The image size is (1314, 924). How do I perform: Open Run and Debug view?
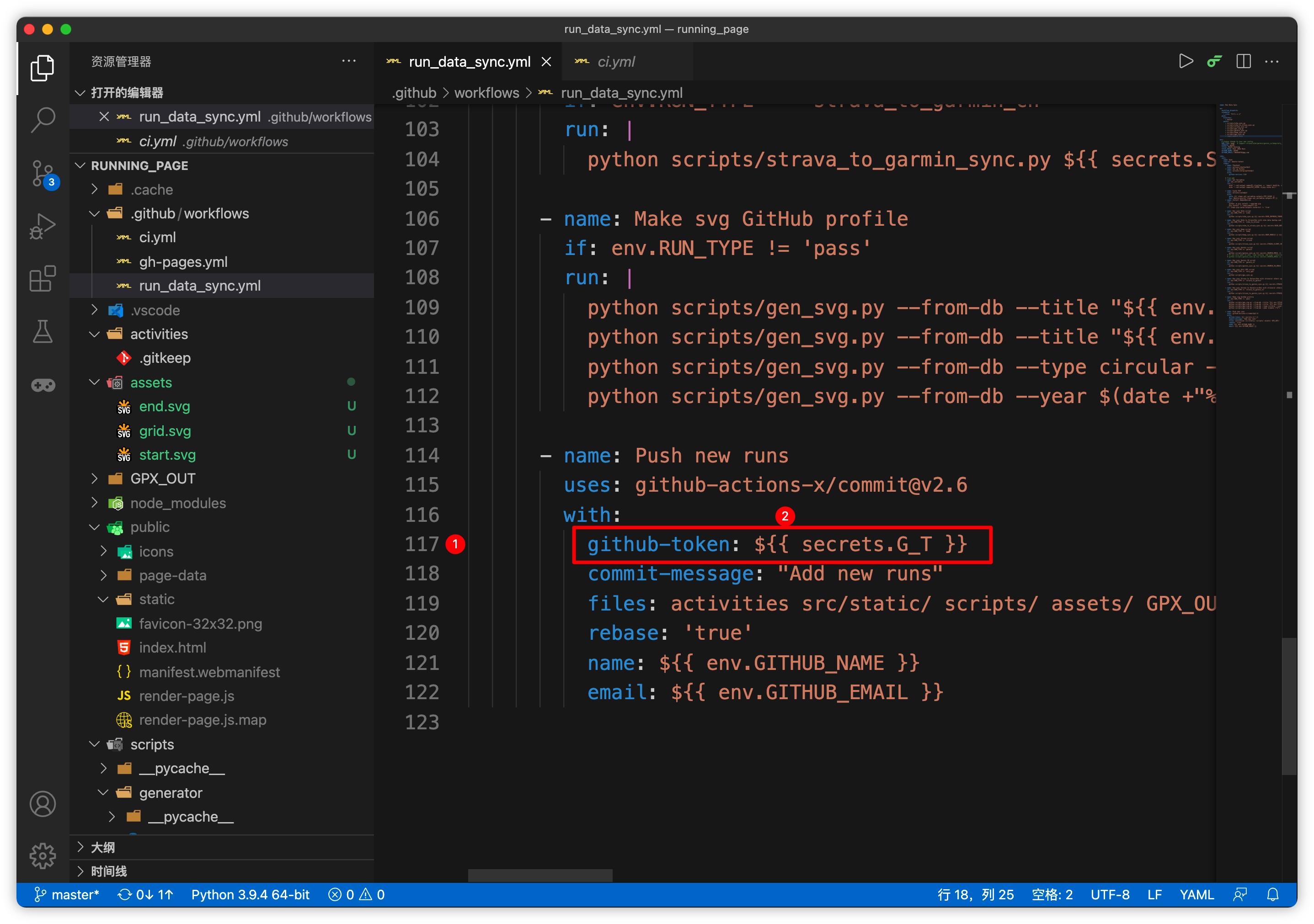pyautogui.click(x=43, y=226)
